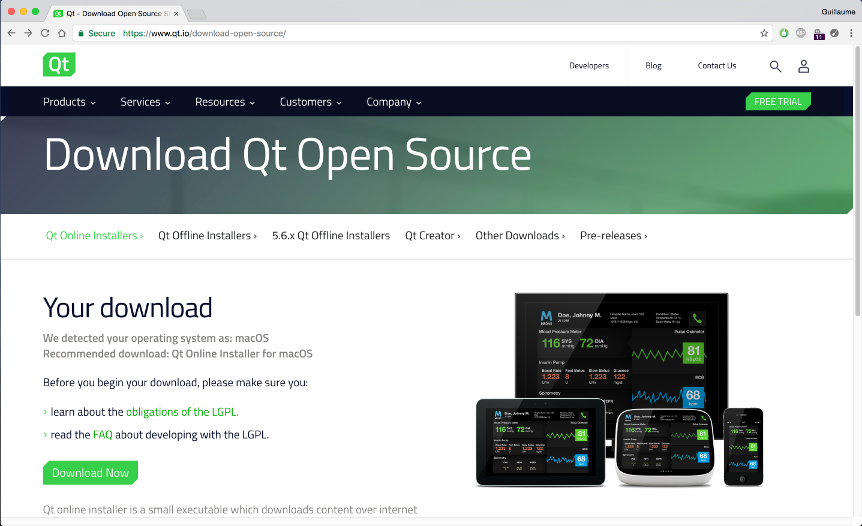The height and width of the screenshot is (526, 862).
Task: Open the obligations of the LGPL link
Action: 182,412
